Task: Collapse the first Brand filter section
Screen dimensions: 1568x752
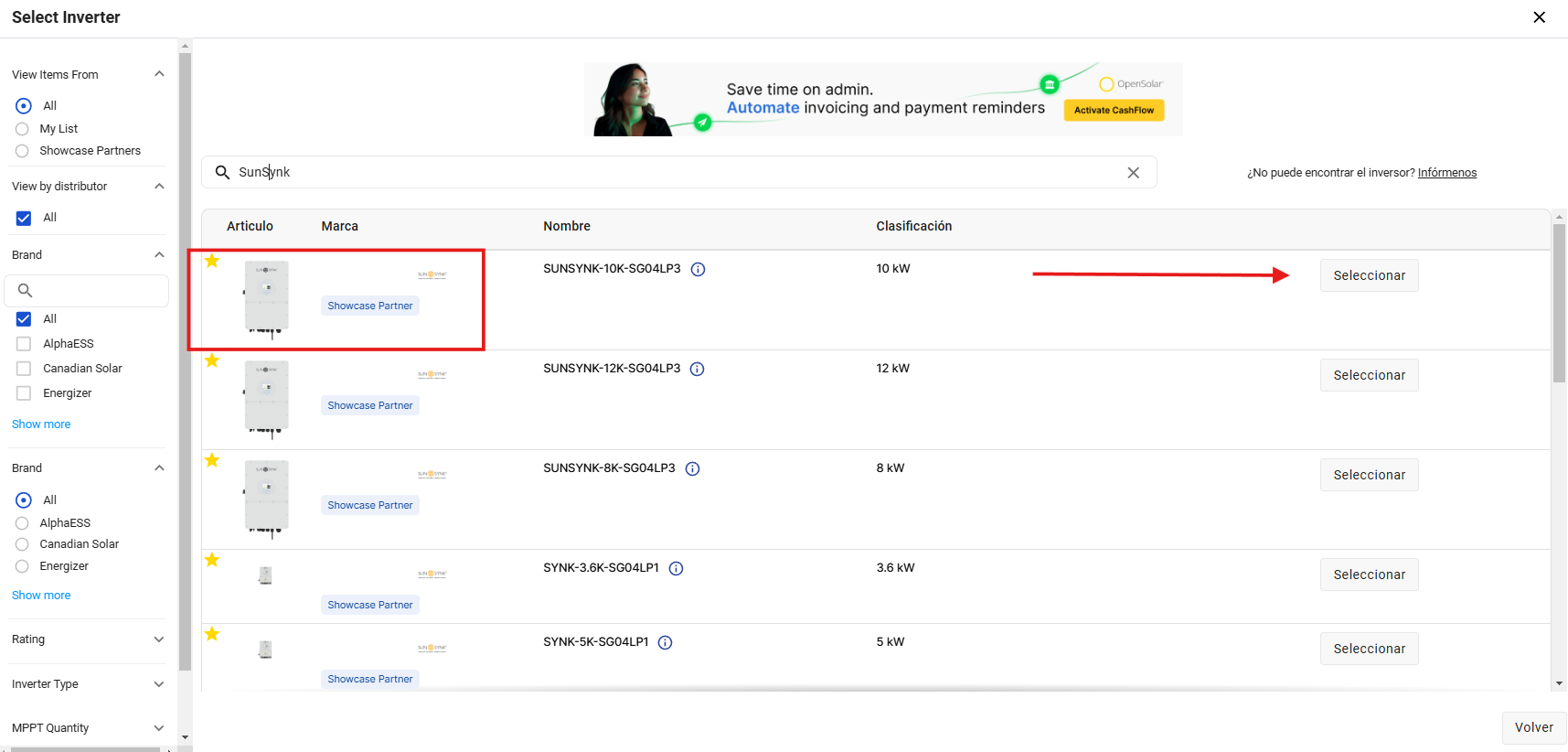Action: point(159,254)
